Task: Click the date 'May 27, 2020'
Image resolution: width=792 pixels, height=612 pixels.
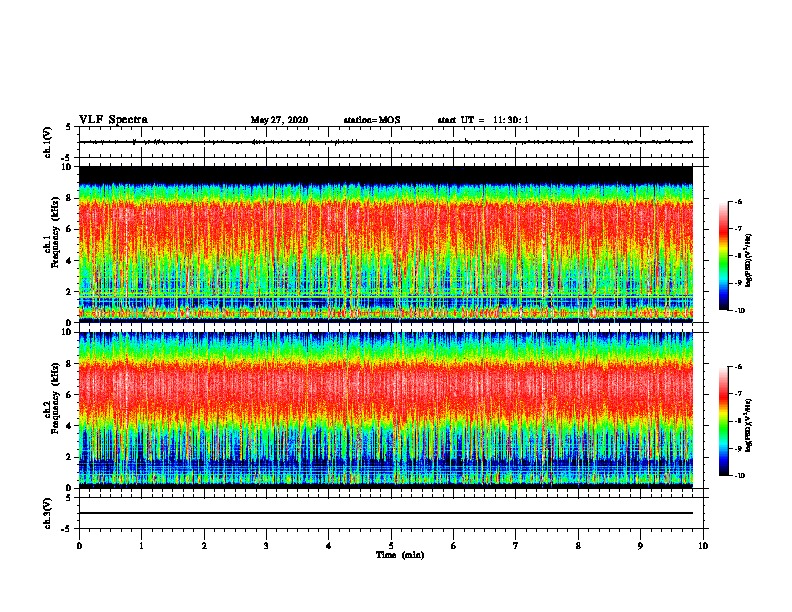Action: pyautogui.click(x=279, y=120)
